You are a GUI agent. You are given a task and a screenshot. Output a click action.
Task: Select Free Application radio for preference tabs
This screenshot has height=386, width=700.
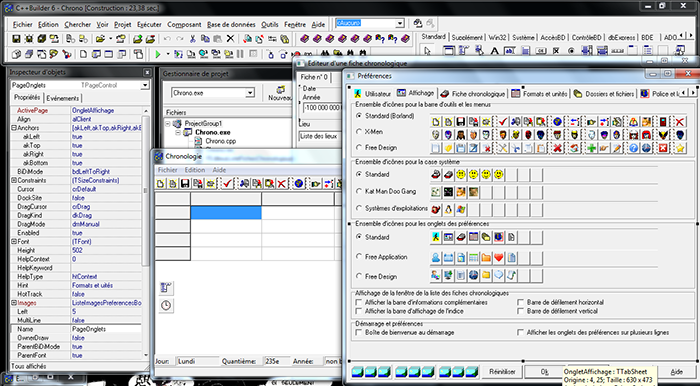tap(358, 257)
